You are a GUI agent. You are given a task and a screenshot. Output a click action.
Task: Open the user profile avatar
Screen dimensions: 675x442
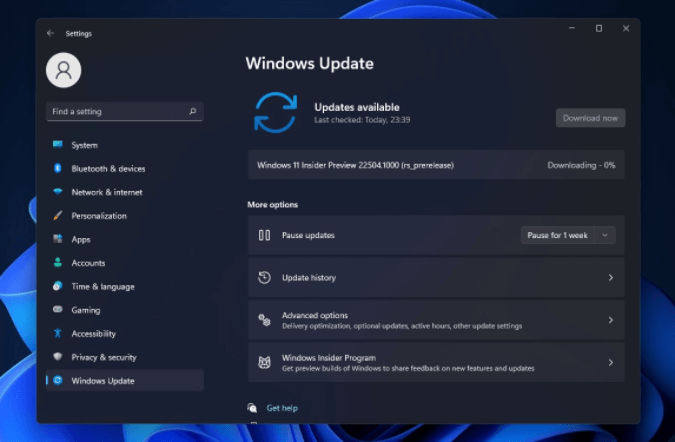pos(64,70)
